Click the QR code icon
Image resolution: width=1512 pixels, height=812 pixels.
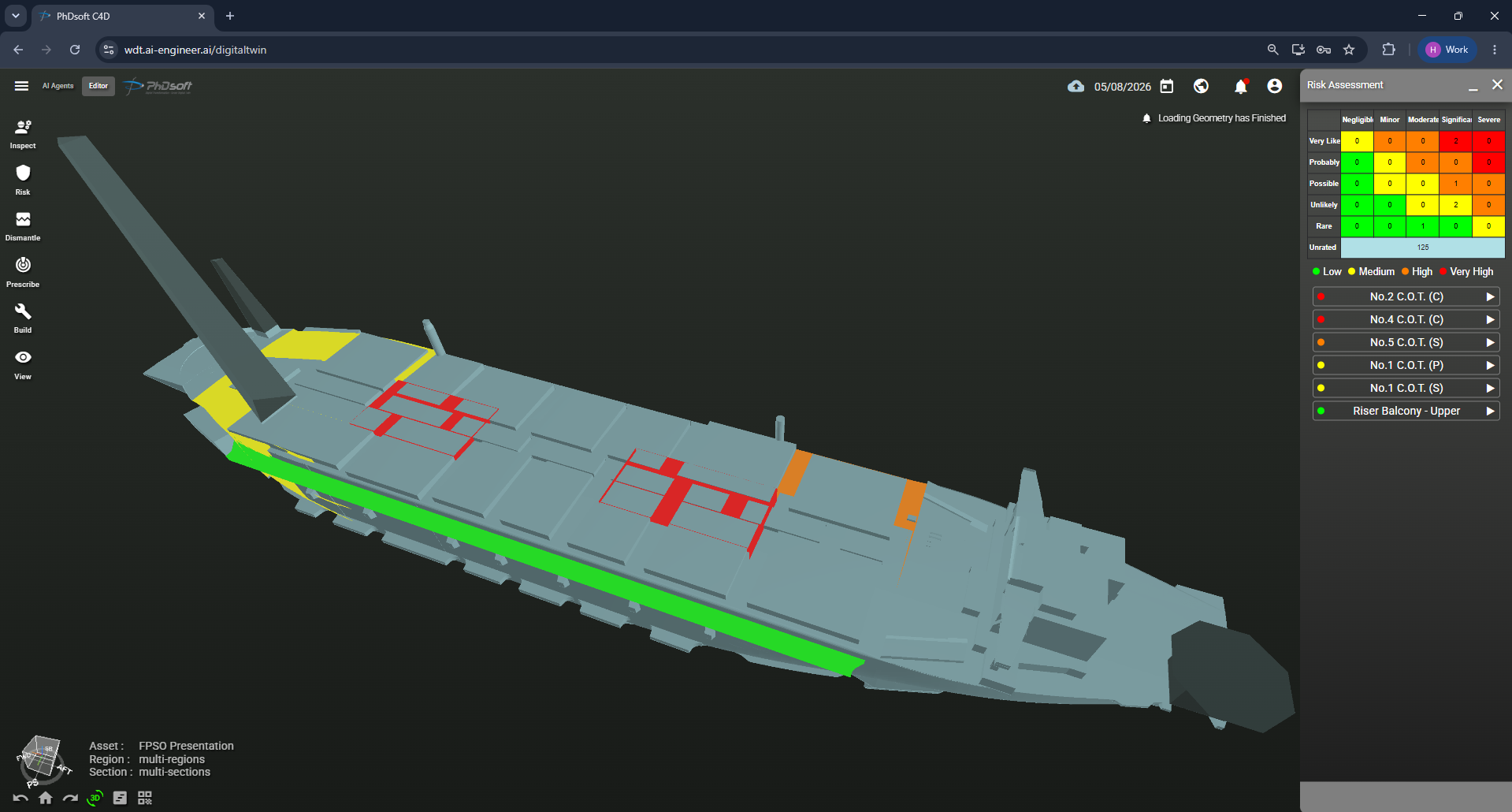click(x=145, y=798)
